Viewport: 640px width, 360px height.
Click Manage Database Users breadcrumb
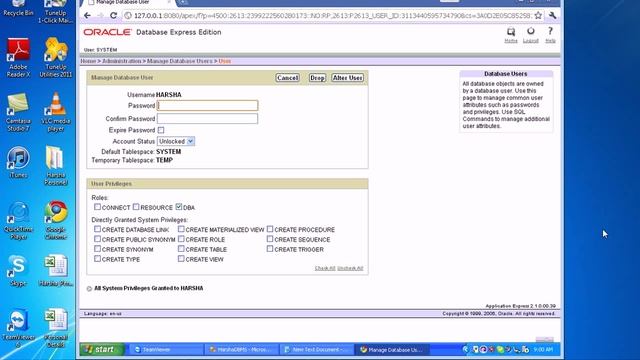[x=180, y=61]
